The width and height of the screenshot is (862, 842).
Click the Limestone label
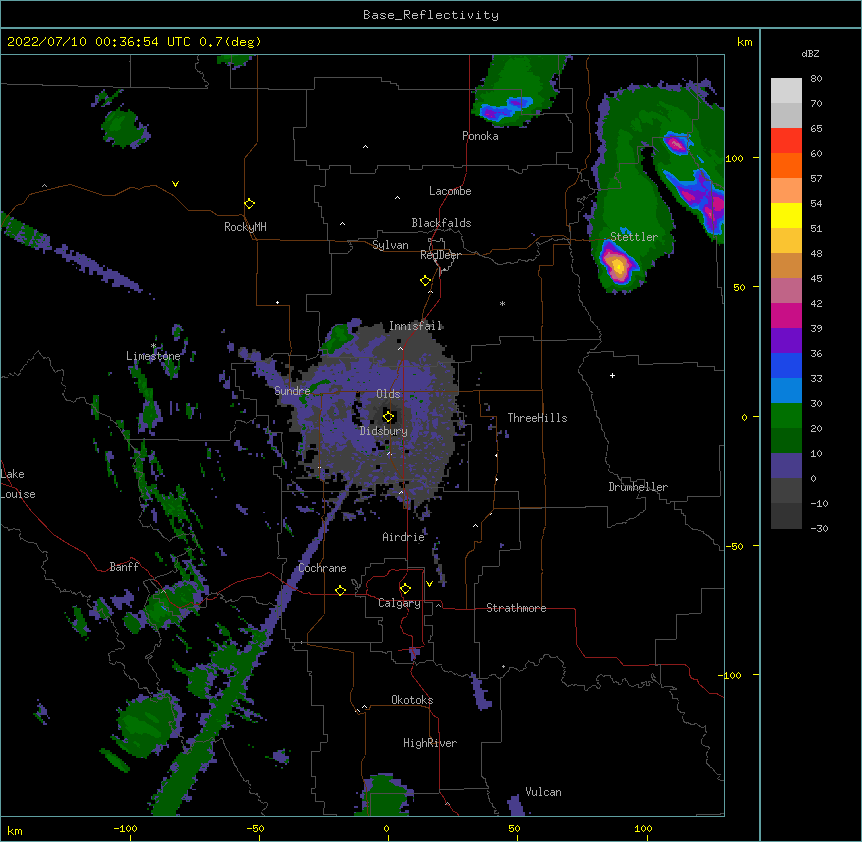coord(153,356)
